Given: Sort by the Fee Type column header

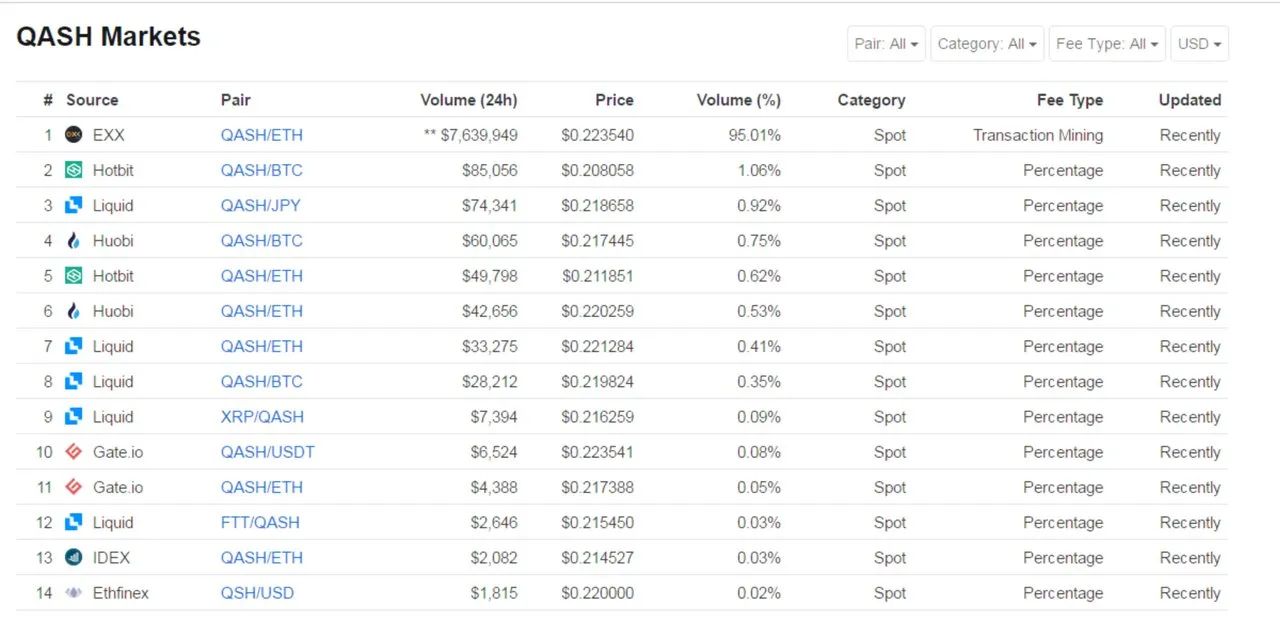Looking at the screenshot, I should pyautogui.click(x=1070, y=100).
